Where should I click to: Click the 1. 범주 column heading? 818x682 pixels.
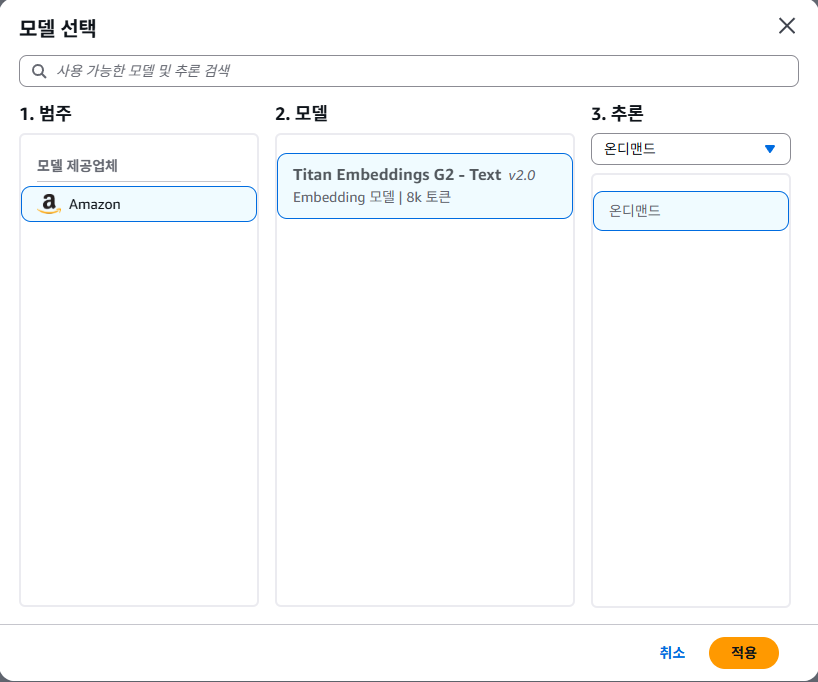coord(45,113)
